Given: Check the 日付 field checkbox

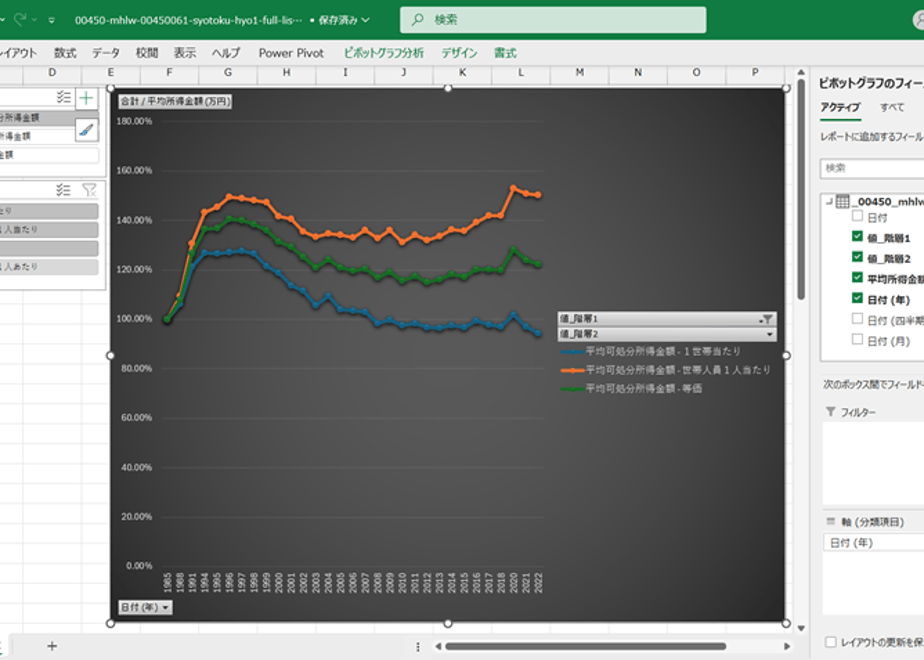Looking at the screenshot, I should (857, 216).
